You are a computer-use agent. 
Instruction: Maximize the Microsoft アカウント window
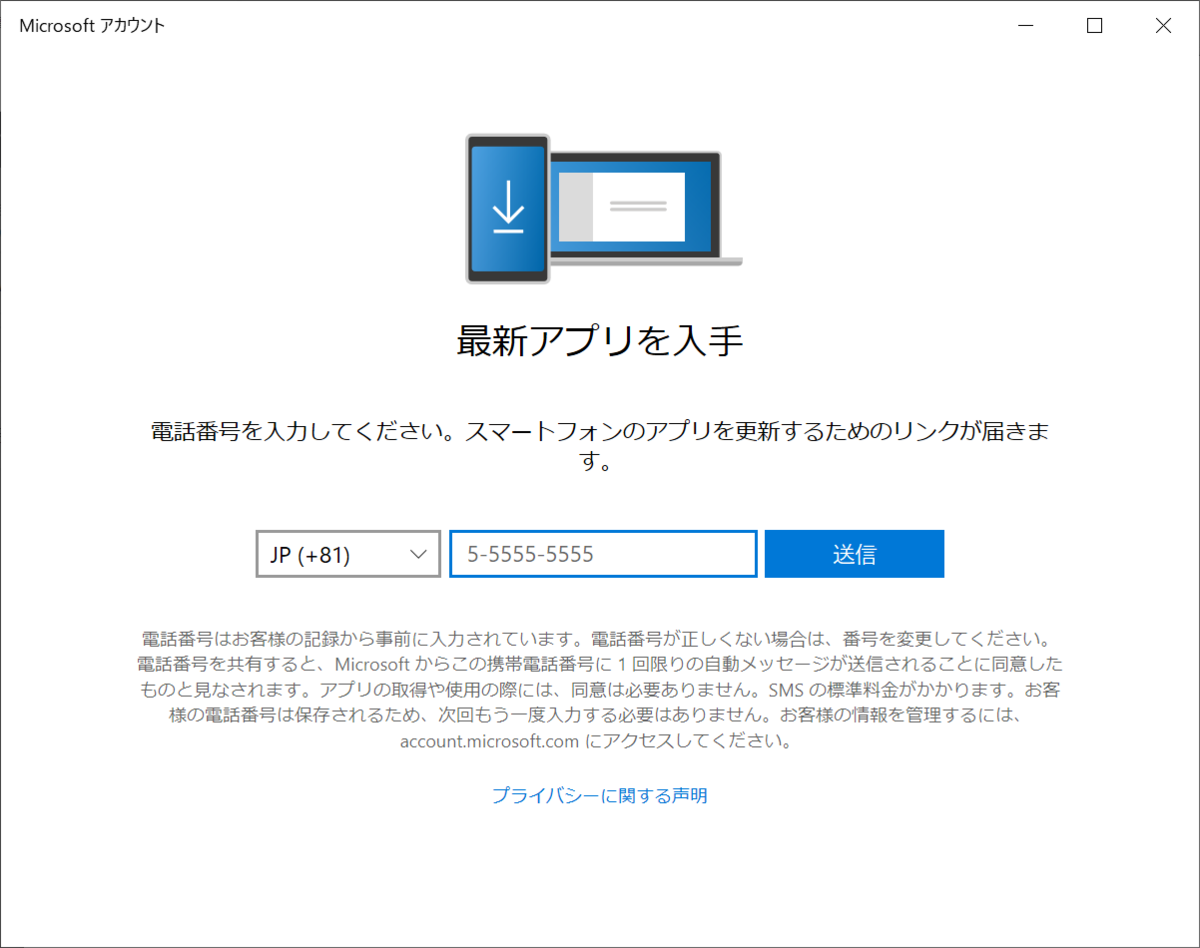[x=1095, y=26]
